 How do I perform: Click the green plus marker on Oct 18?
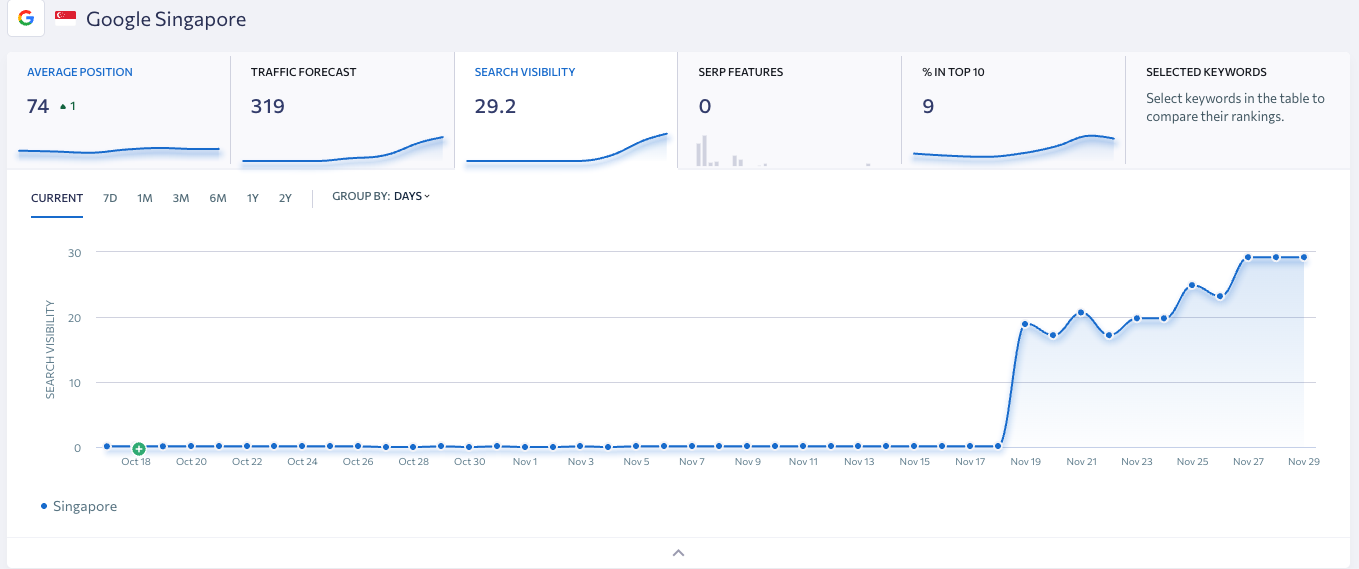click(x=139, y=449)
